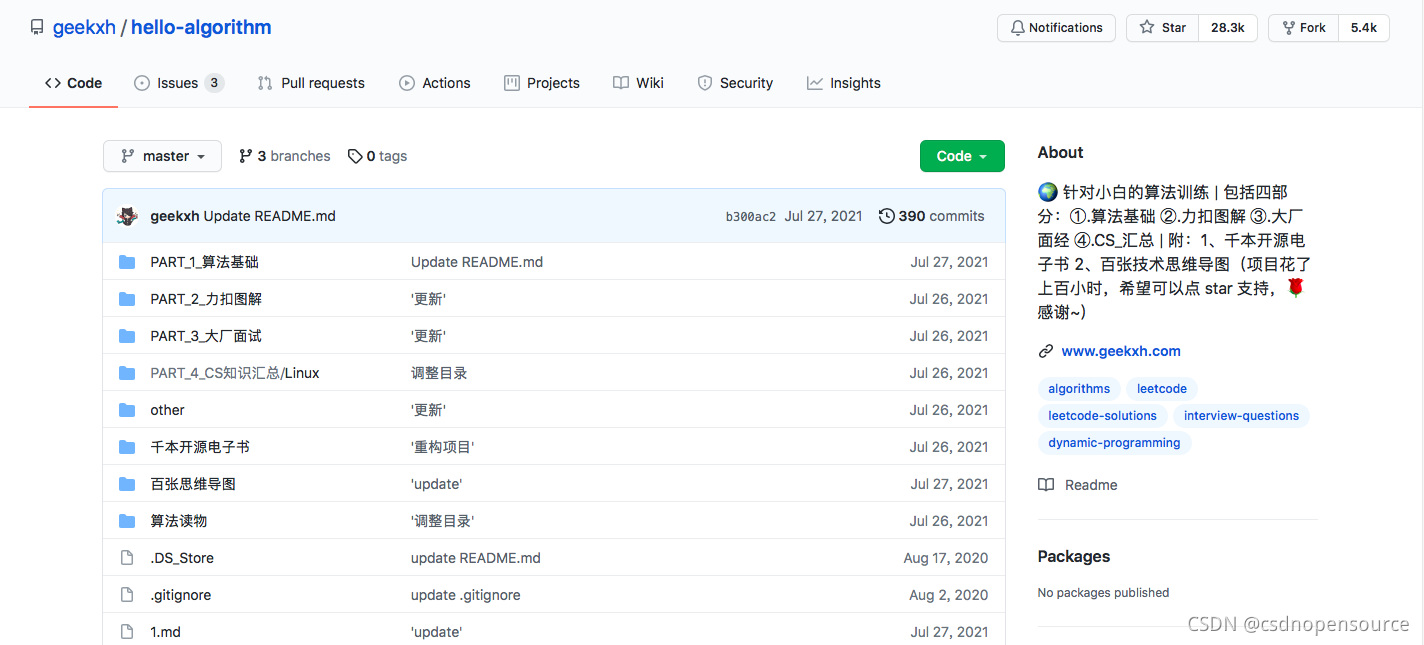The height and width of the screenshot is (645, 1424).
Task: View the 0 tags link
Action: (x=377, y=156)
